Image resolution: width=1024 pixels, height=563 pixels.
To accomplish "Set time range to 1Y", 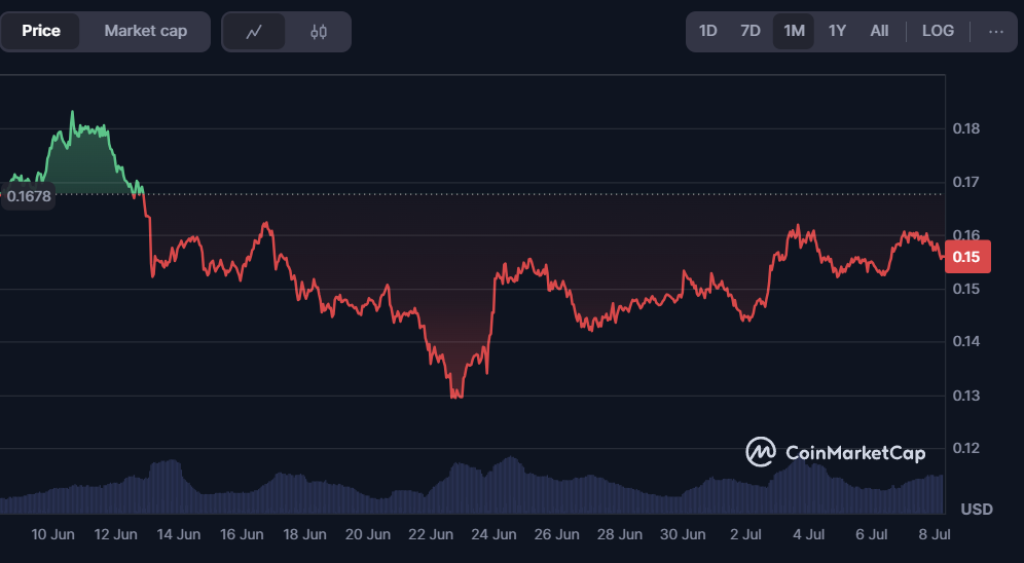I will (837, 31).
